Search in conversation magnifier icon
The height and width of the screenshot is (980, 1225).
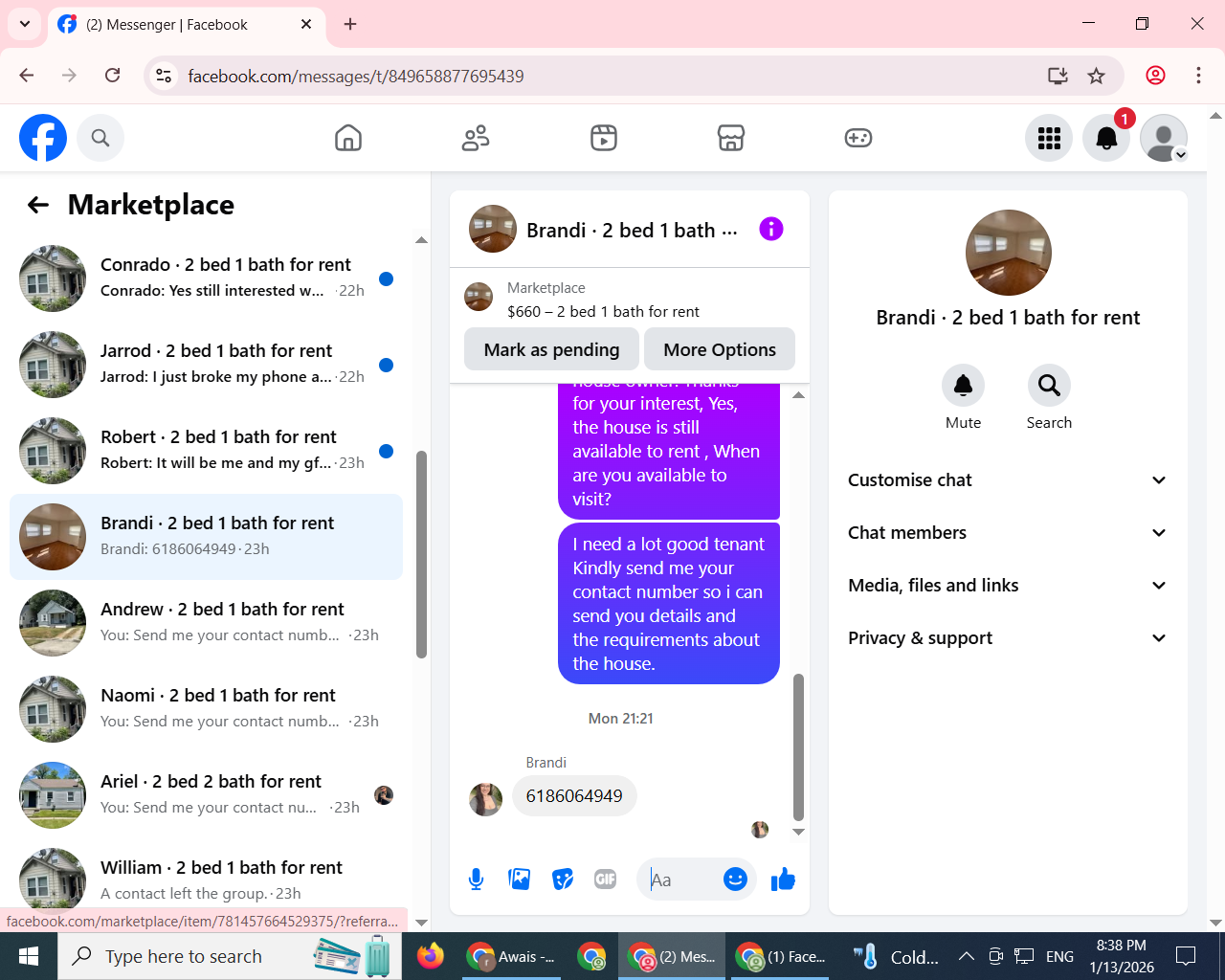point(1049,386)
